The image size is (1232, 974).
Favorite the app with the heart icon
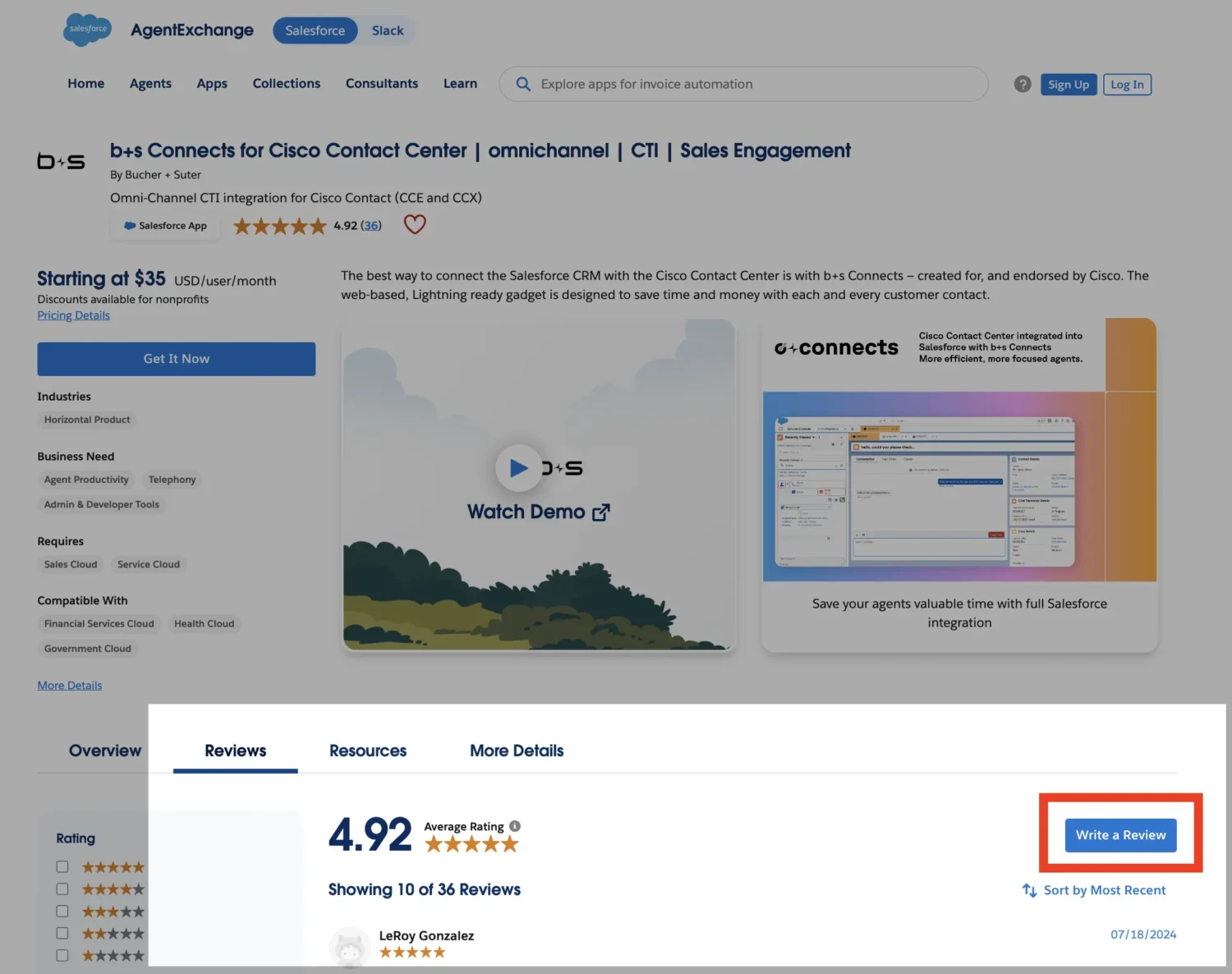415,224
